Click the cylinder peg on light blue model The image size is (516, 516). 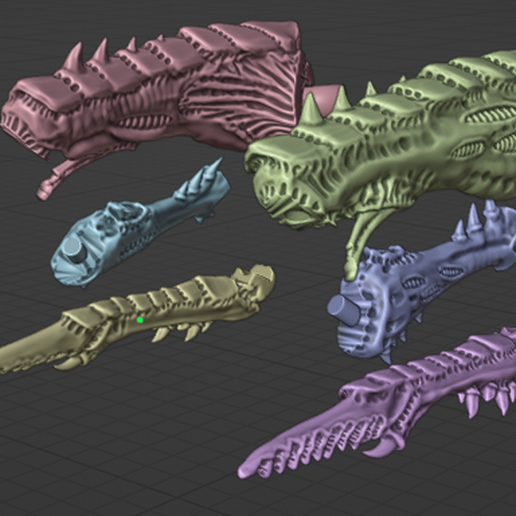click(76, 250)
